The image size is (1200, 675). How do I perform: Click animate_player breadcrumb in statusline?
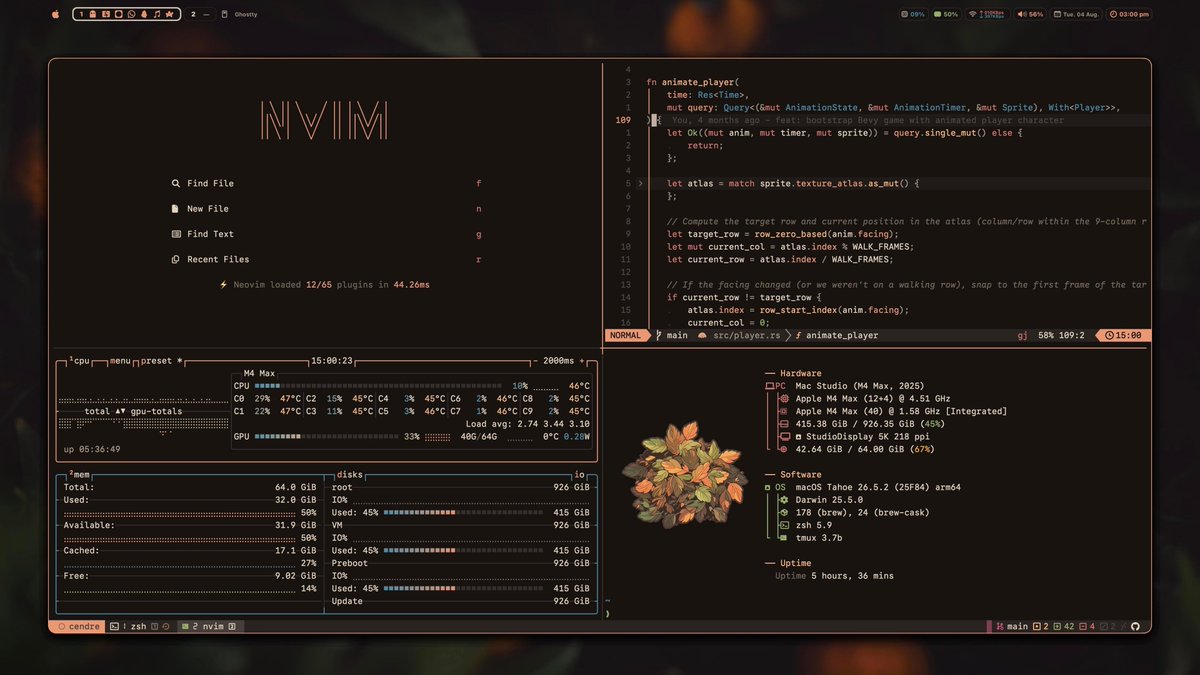click(837, 335)
